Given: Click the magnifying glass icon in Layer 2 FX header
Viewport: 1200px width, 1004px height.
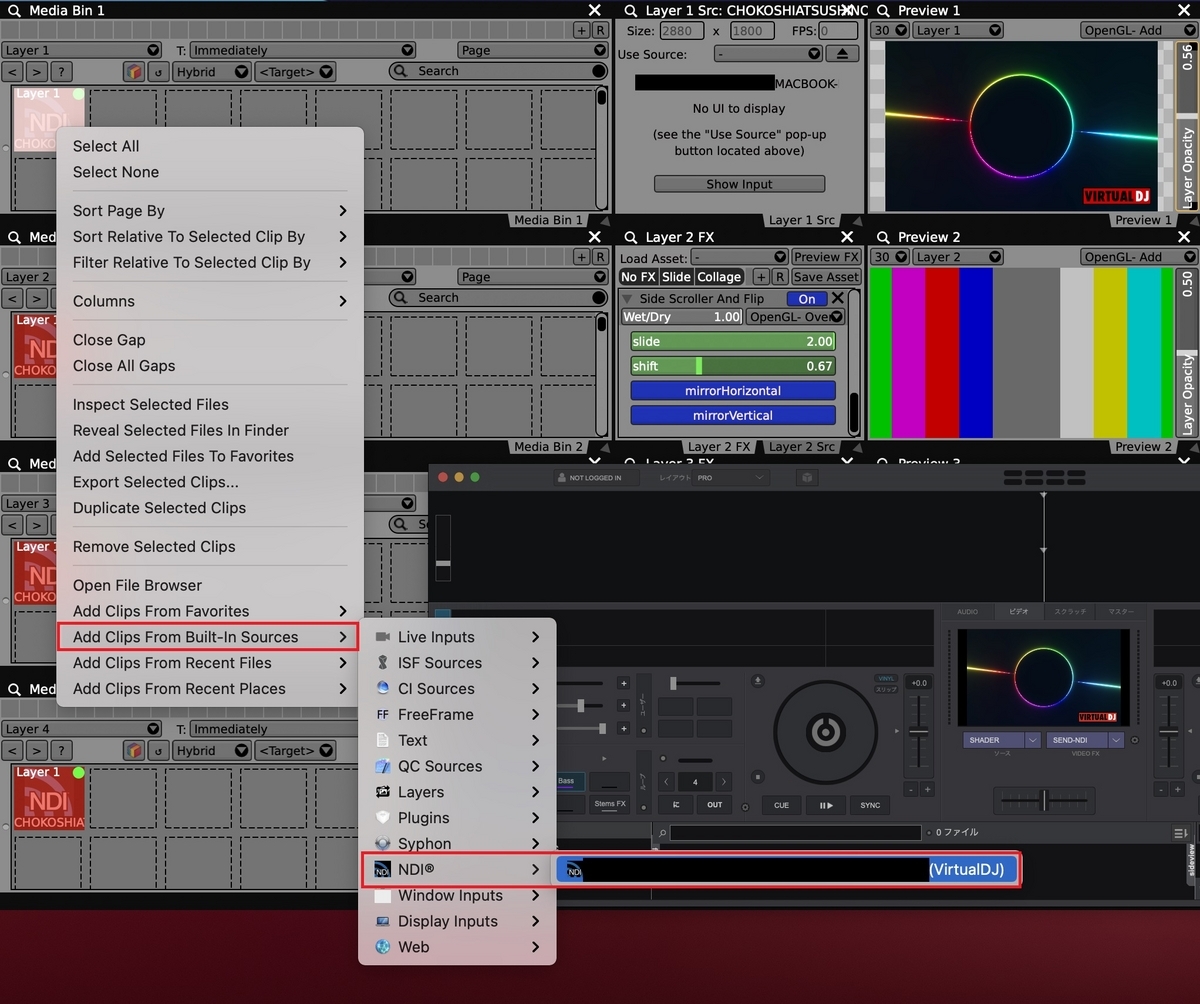Looking at the screenshot, I should [x=630, y=237].
